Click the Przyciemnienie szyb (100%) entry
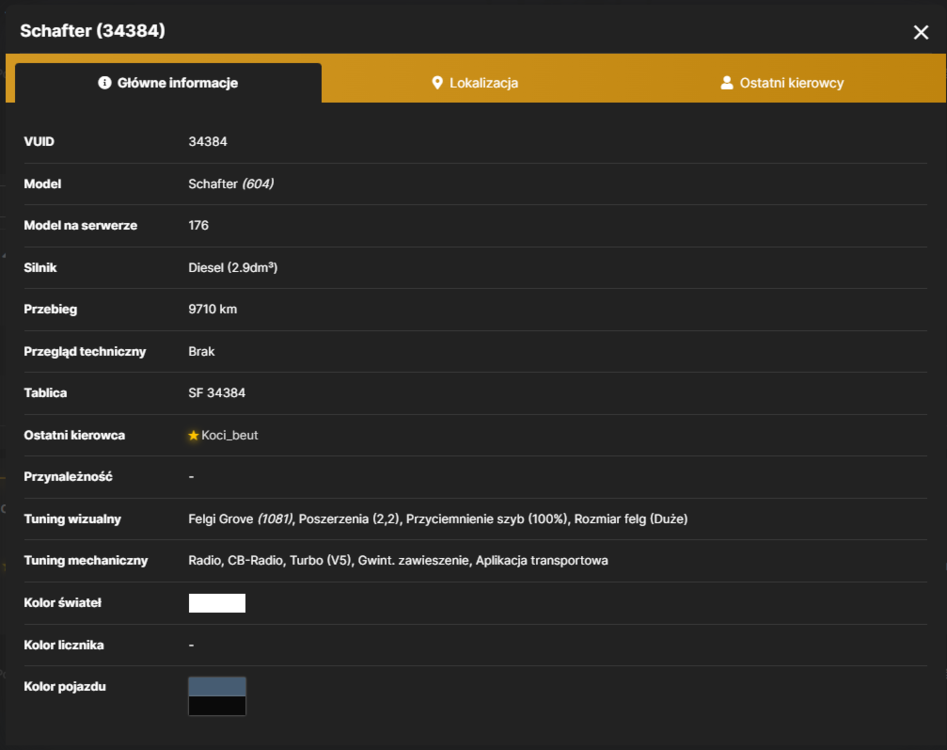The image size is (947, 750). [x=487, y=519]
